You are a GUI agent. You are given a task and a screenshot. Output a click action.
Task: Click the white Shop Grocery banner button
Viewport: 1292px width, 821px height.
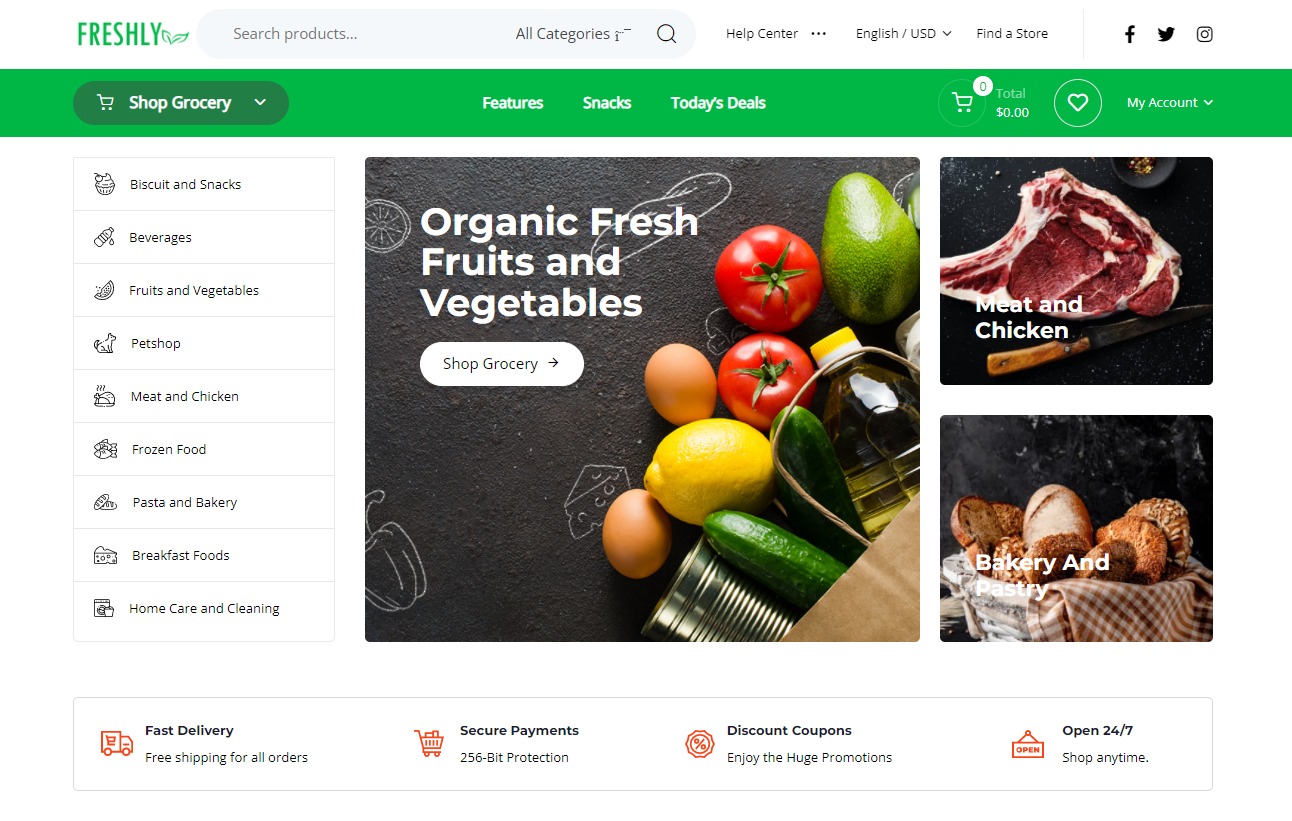point(502,364)
